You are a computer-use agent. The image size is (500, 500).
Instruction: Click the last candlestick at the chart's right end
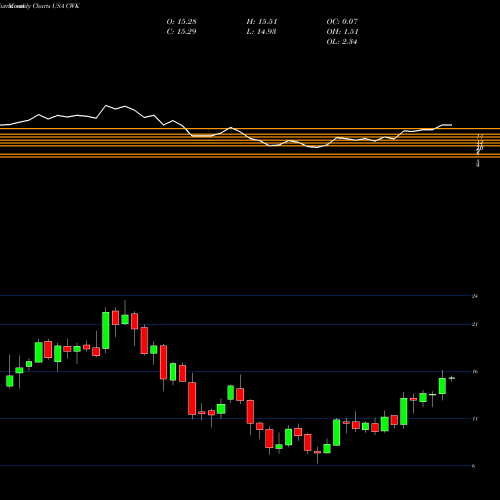pos(452,378)
